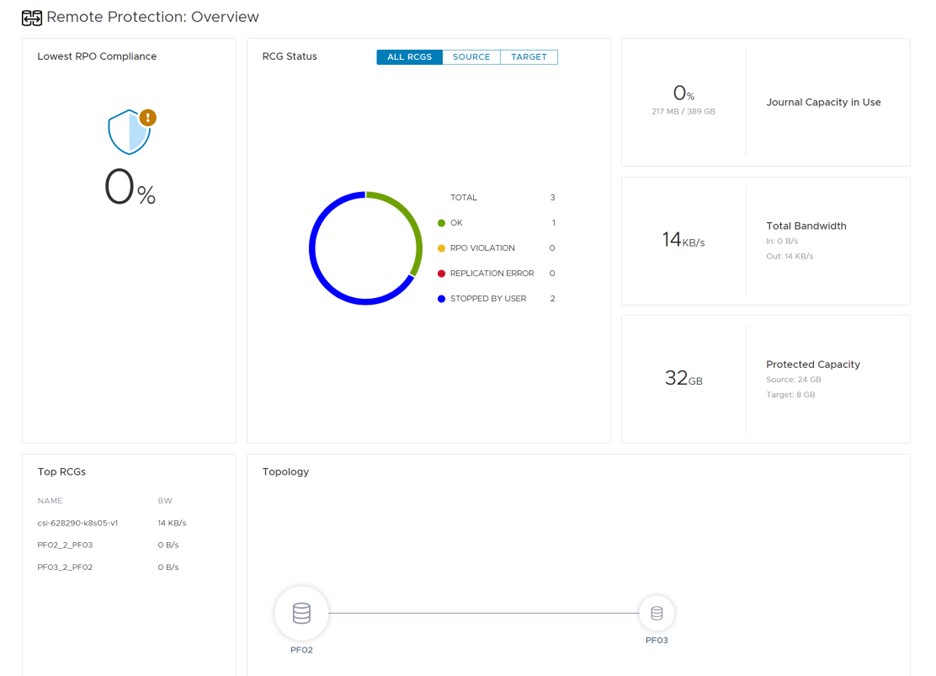
Task: Open the PF02_2_PF03 RCG entry
Action: pyautogui.click(x=65, y=545)
